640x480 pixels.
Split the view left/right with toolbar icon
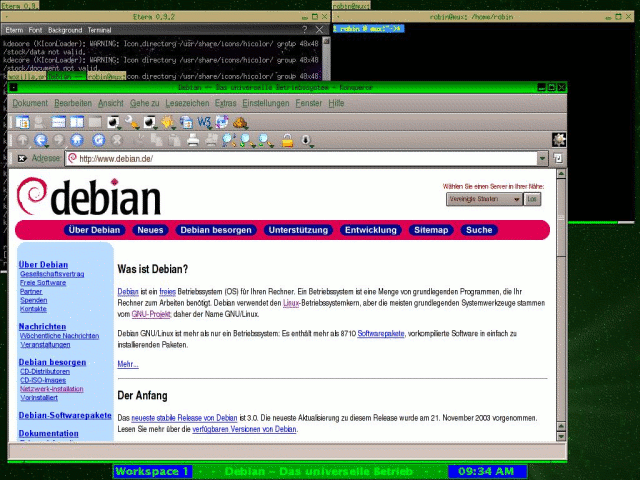77,122
